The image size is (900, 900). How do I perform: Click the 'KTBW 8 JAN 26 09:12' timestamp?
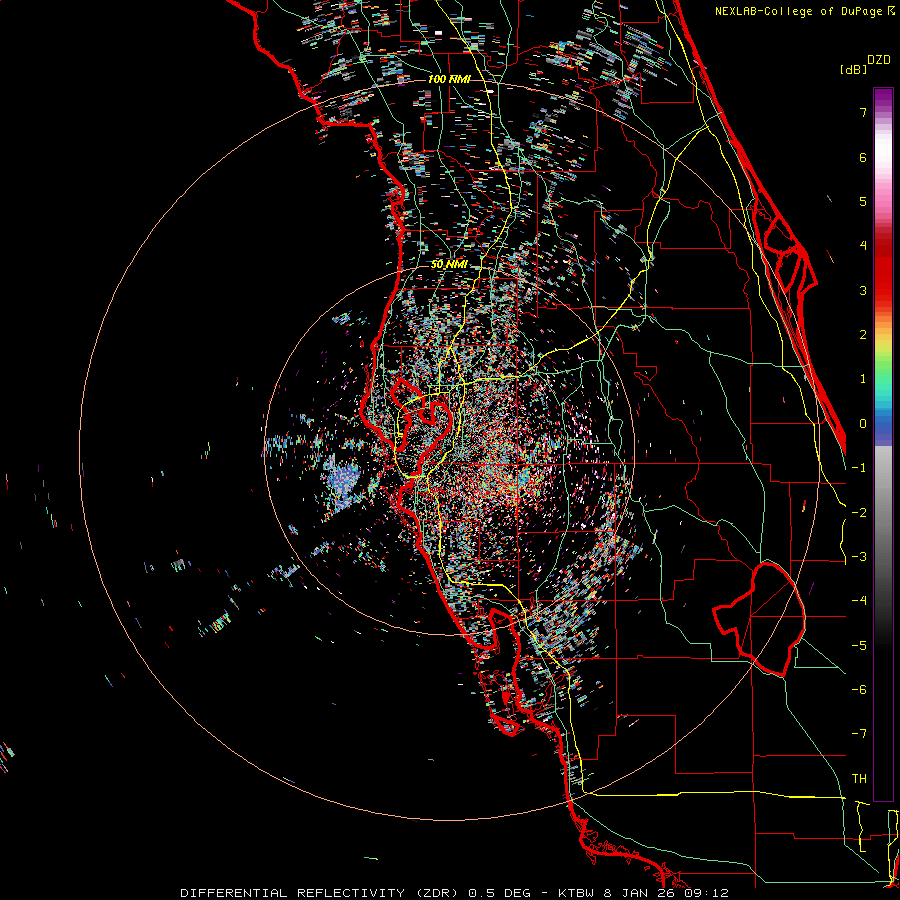[x=645, y=893]
